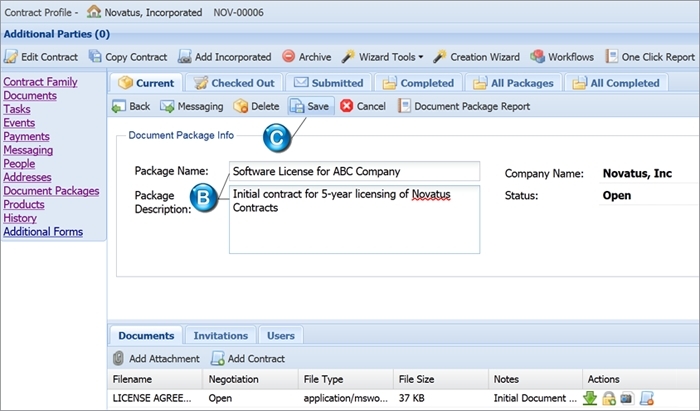Open the Addresses link
700x411 pixels.
(x=27, y=177)
